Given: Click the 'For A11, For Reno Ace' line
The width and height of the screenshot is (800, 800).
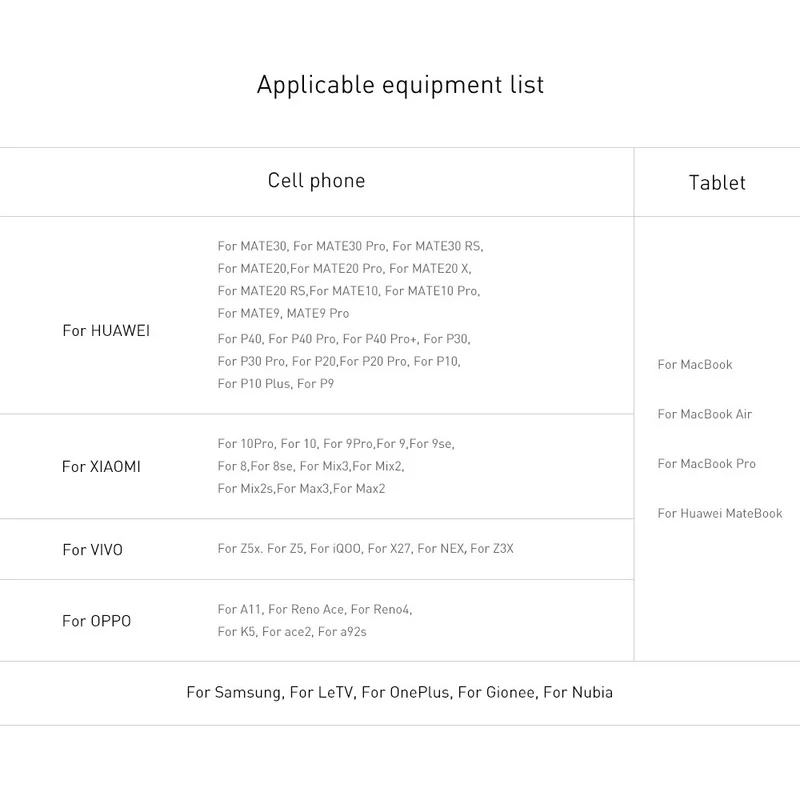Looking at the screenshot, I should pyautogui.click(x=314, y=609).
